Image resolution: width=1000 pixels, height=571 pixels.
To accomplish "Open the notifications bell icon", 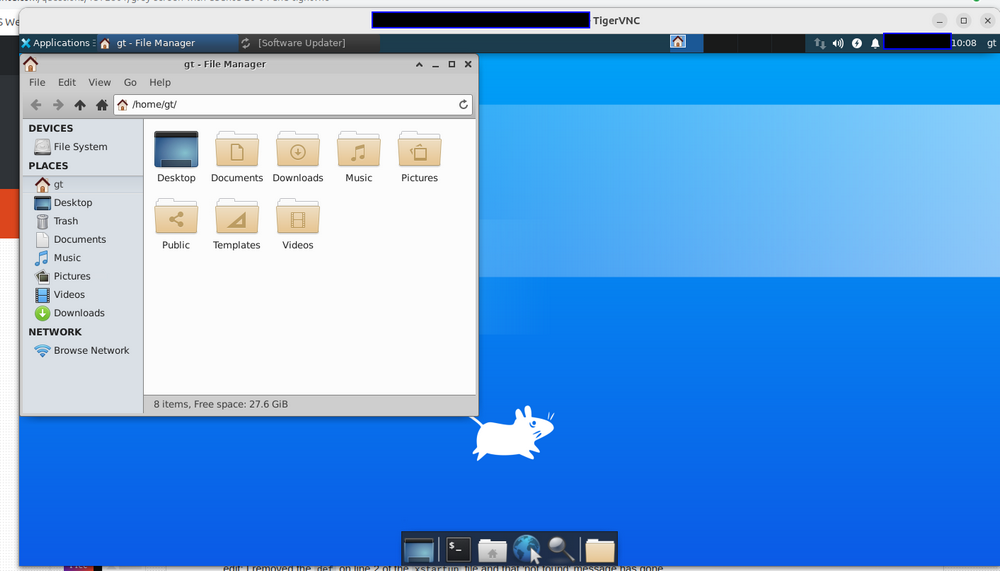I will pos(875,43).
